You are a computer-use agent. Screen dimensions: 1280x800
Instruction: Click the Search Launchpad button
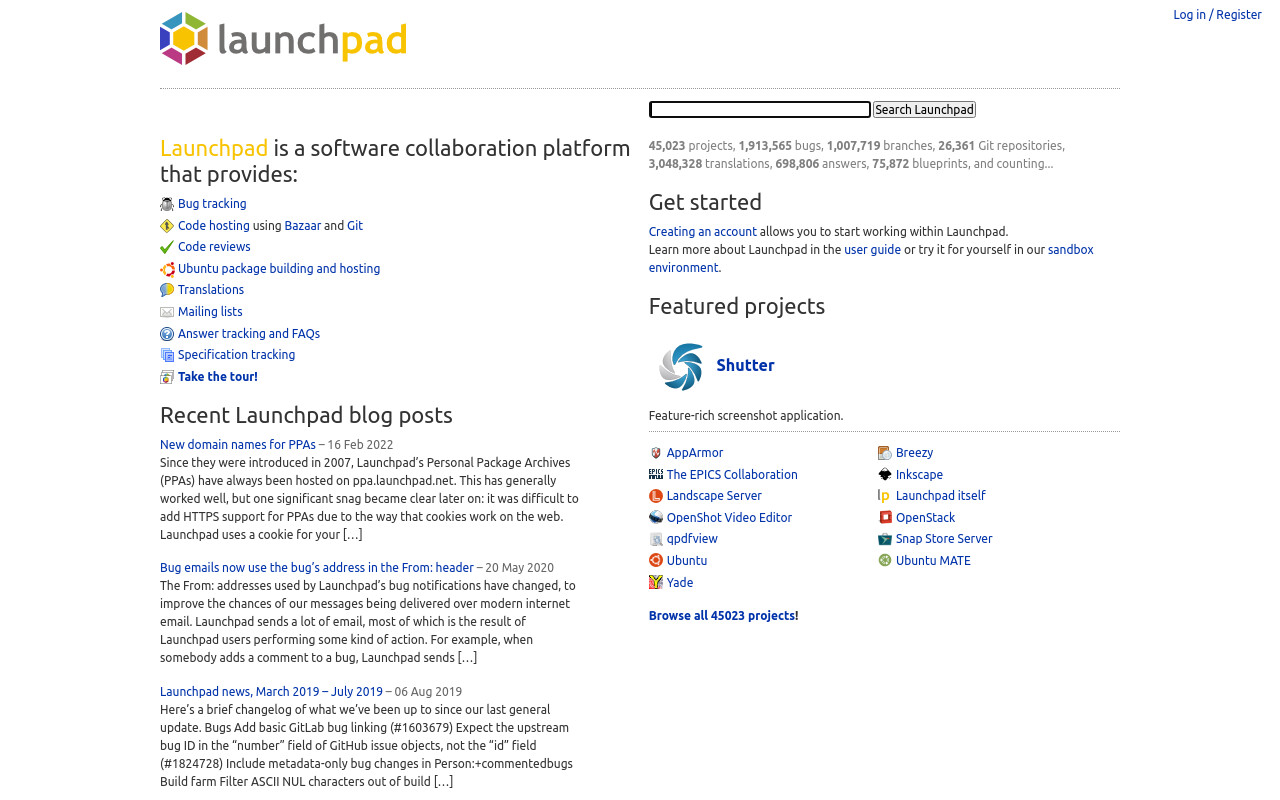[924, 110]
